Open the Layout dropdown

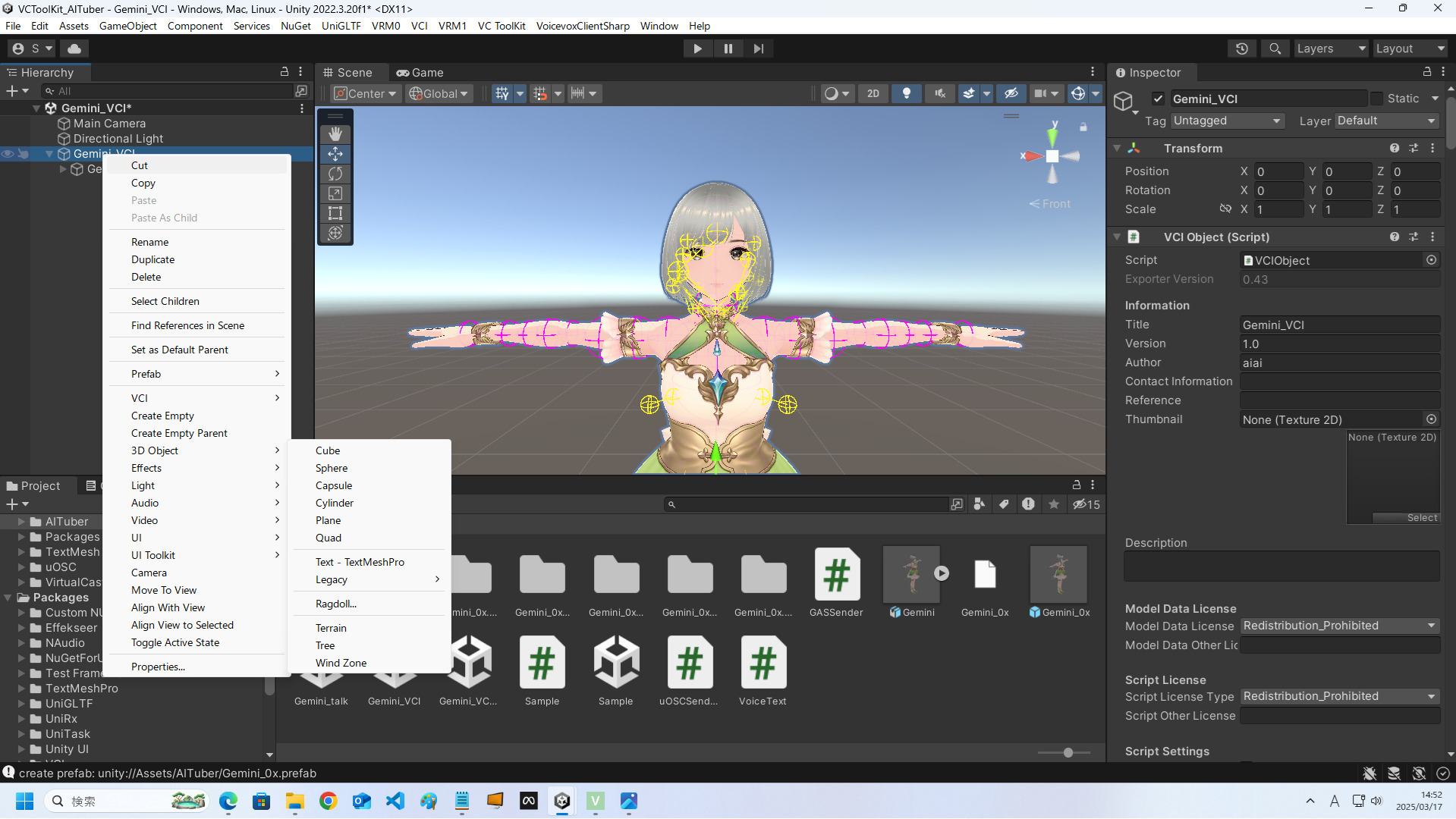pos(1410,49)
